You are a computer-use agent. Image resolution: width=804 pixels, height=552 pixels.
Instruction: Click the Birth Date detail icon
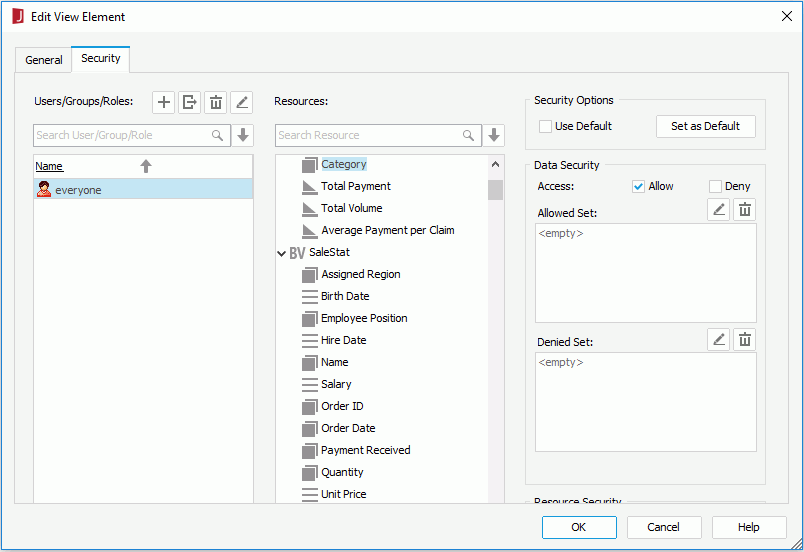click(x=310, y=296)
